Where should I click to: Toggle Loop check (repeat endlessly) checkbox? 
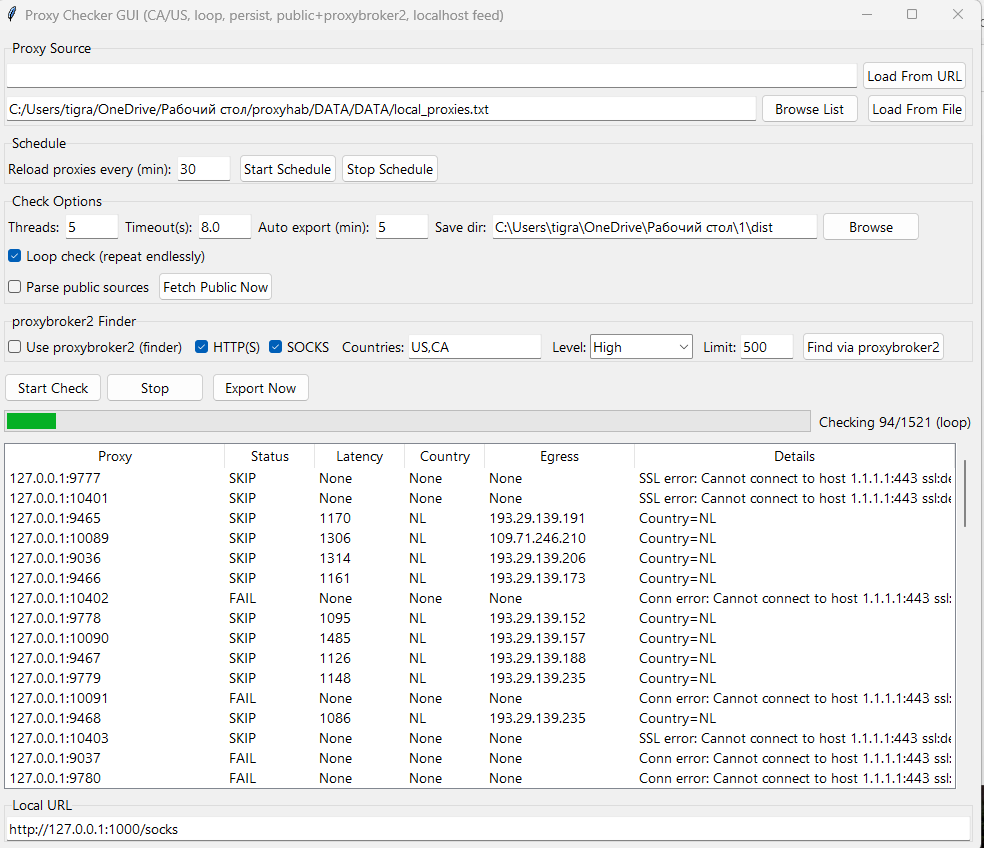click(x=15, y=256)
